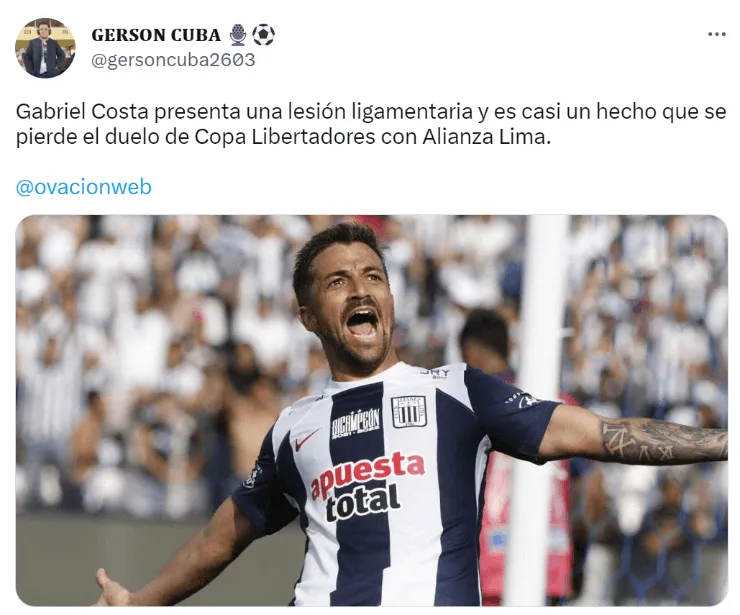Click the Alianza Lima crest on the jersey

[x=409, y=411]
